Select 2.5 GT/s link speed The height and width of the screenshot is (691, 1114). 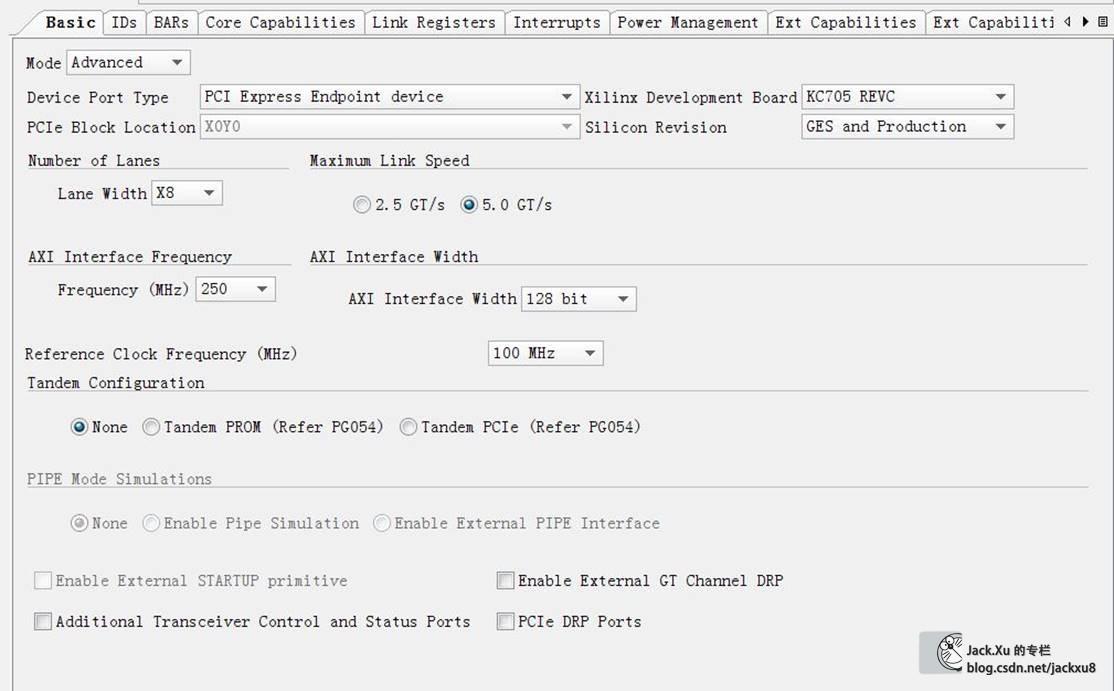point(362,205)
